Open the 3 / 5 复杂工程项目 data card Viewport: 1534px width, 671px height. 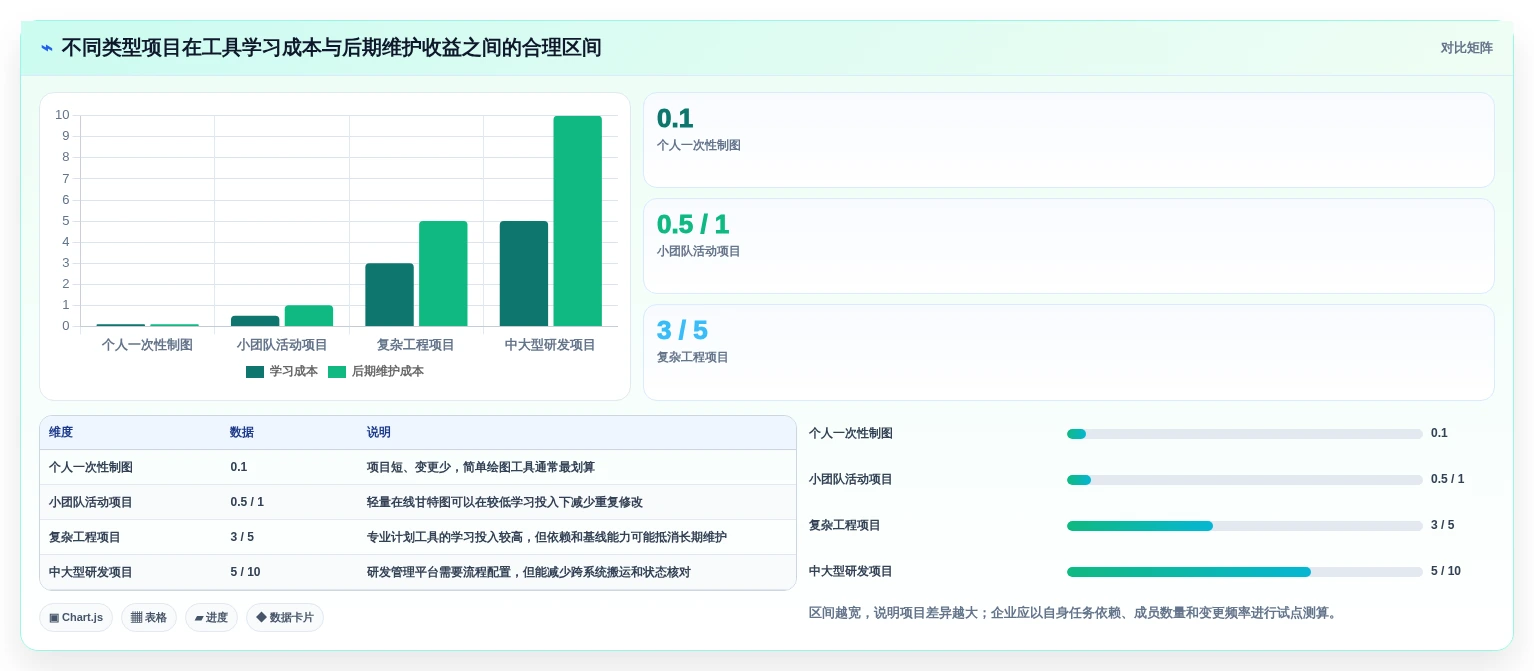(x=1068, y=352)
